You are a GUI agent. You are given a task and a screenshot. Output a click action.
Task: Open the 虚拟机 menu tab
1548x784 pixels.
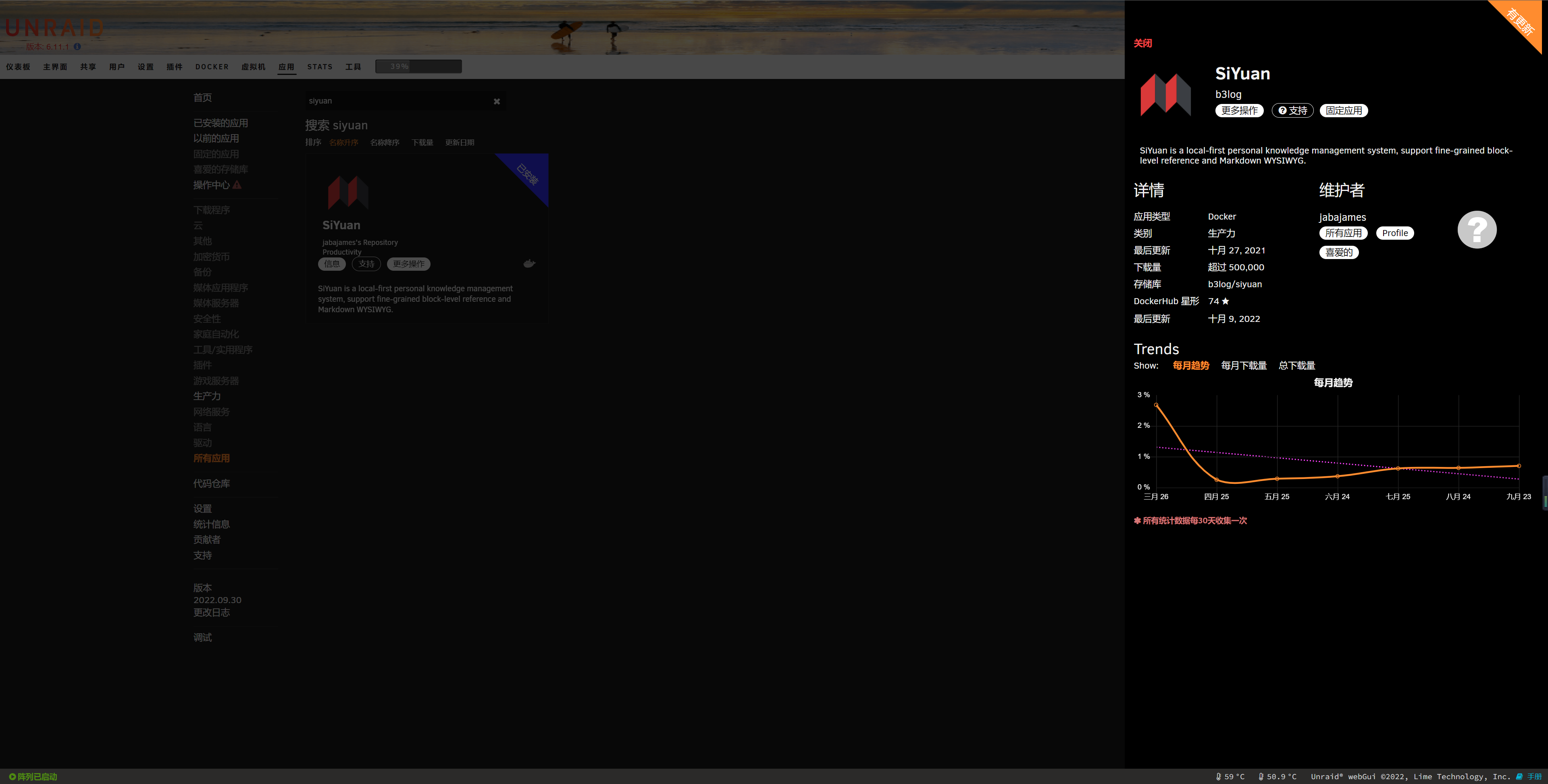pyautogui.click(x=253, y=67)
